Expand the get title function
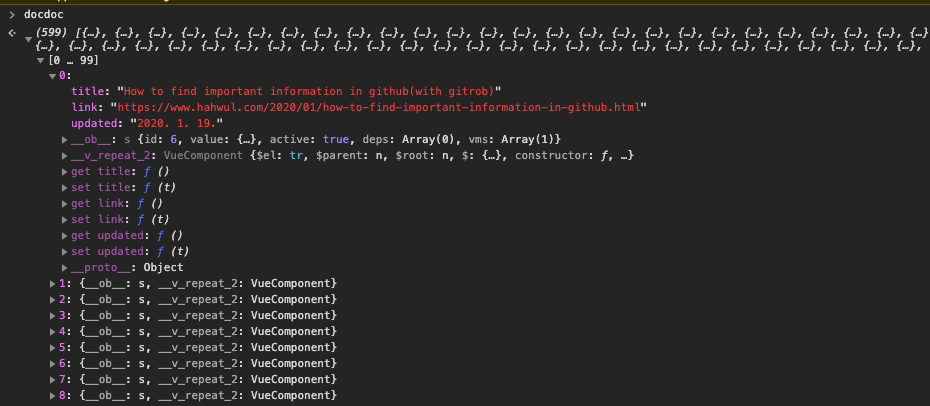930x406 pixels. click(65, 172)
